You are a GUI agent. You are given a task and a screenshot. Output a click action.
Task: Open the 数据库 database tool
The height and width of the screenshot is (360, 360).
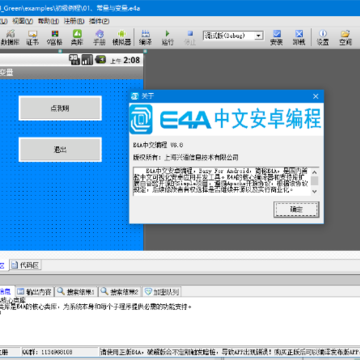tap(10, 37)
